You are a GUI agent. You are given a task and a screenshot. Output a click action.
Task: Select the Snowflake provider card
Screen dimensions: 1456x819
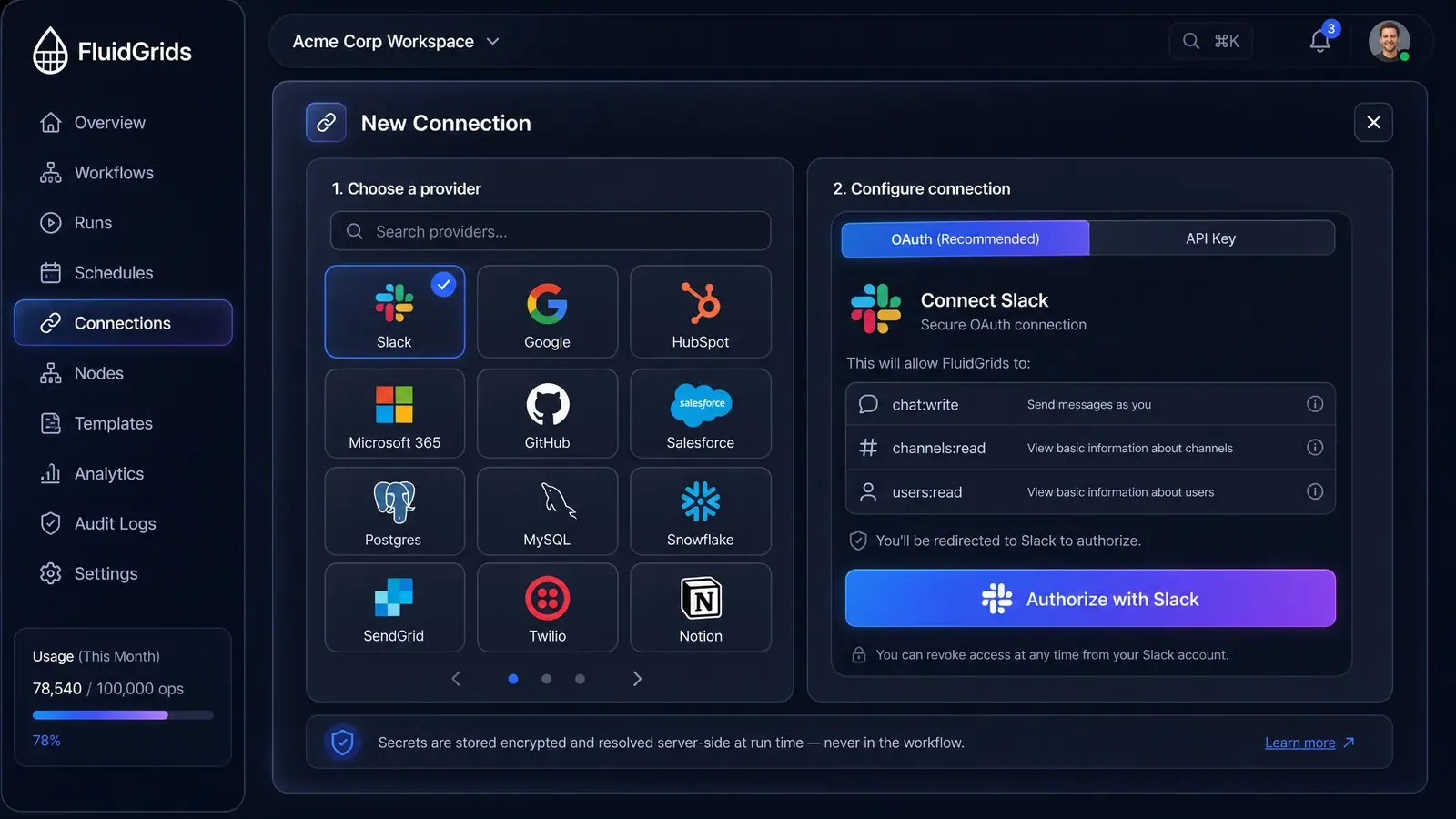point(700,511)
